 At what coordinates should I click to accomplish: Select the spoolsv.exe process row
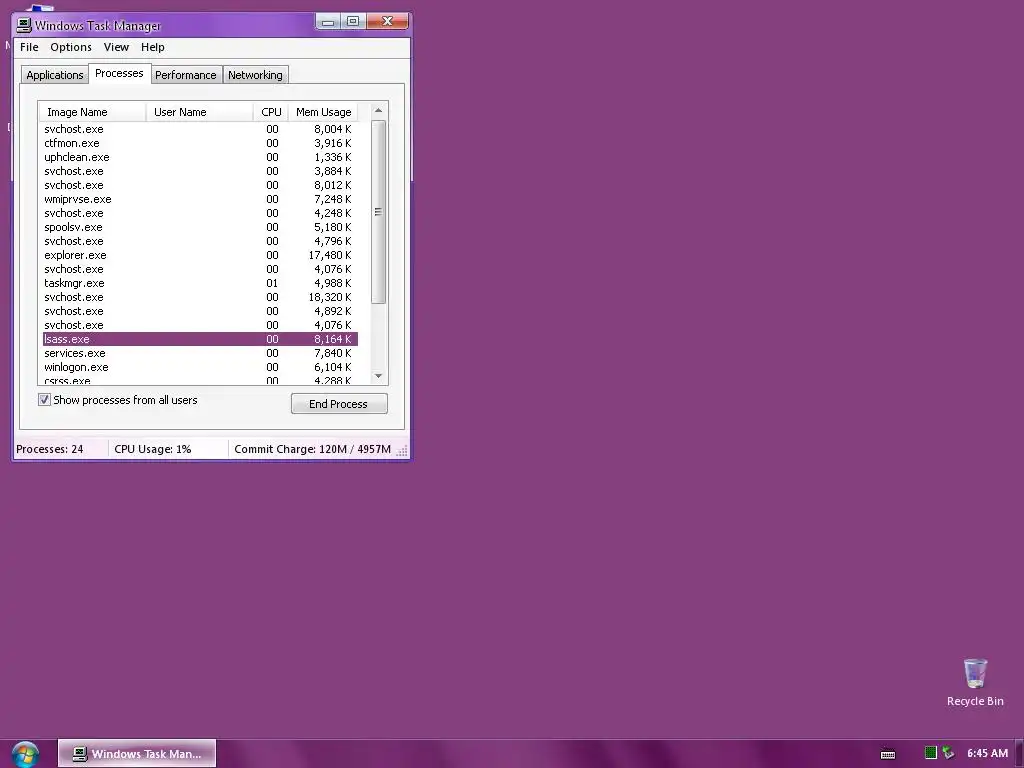(x=200, y=227)
